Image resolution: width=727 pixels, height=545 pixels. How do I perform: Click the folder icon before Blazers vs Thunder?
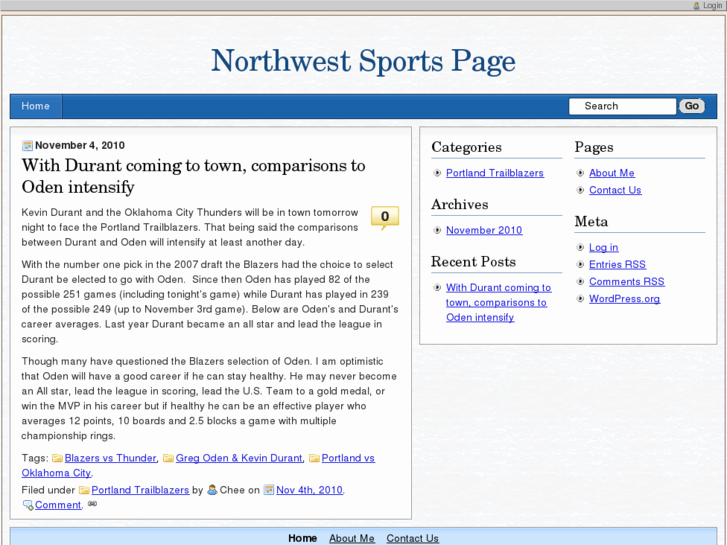pyautogui.click(x=57, y=458)
